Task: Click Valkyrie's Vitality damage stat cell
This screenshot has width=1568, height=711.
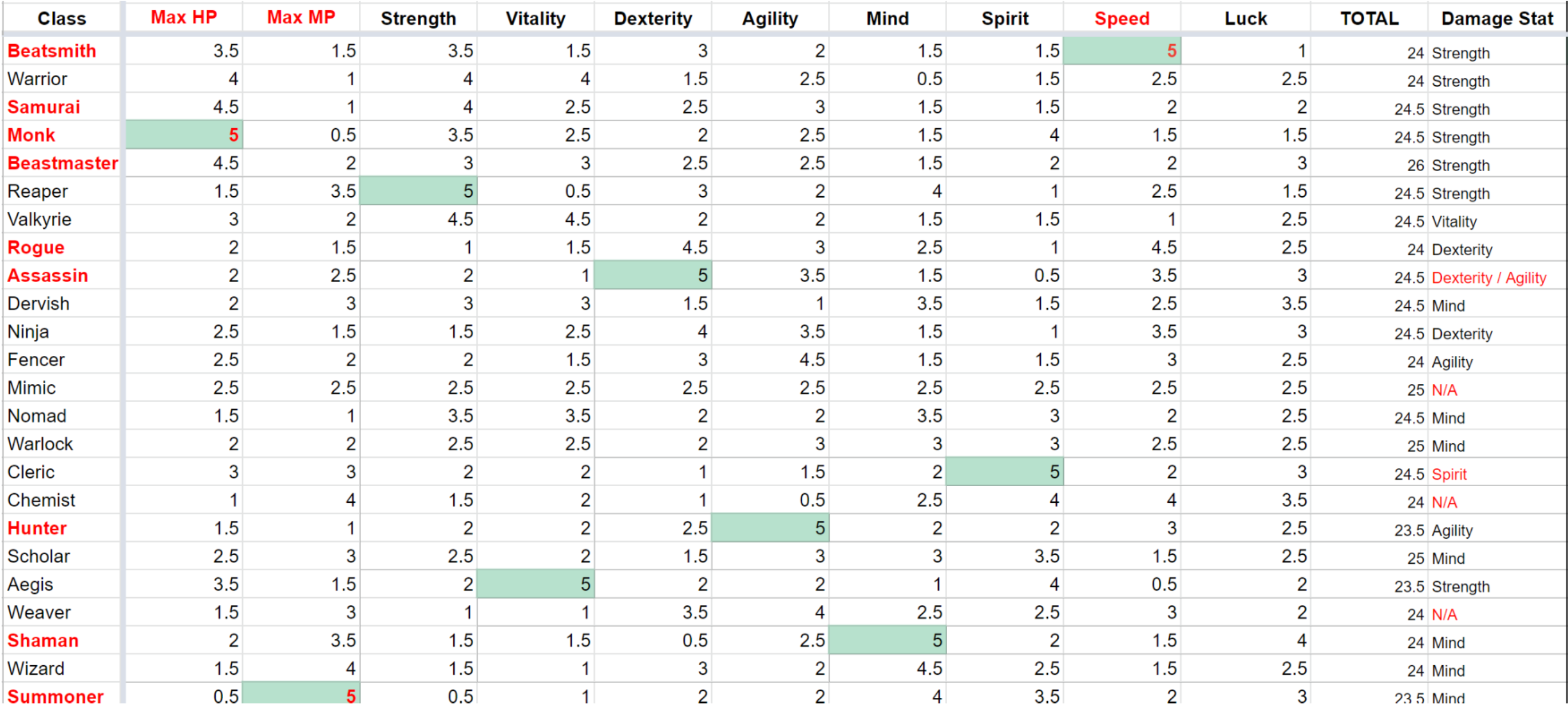Action: (x=1454, y=222)
